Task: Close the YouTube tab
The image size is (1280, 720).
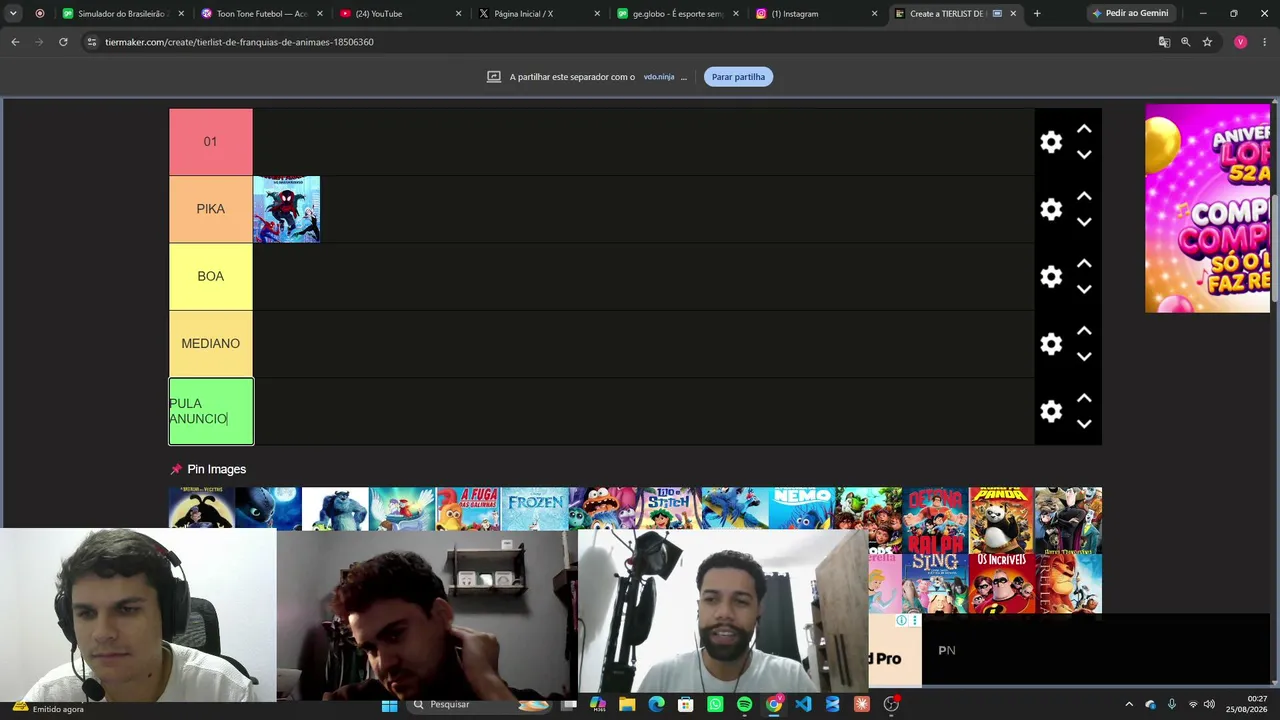Action: pyautogui.click(x=459, y=14)
